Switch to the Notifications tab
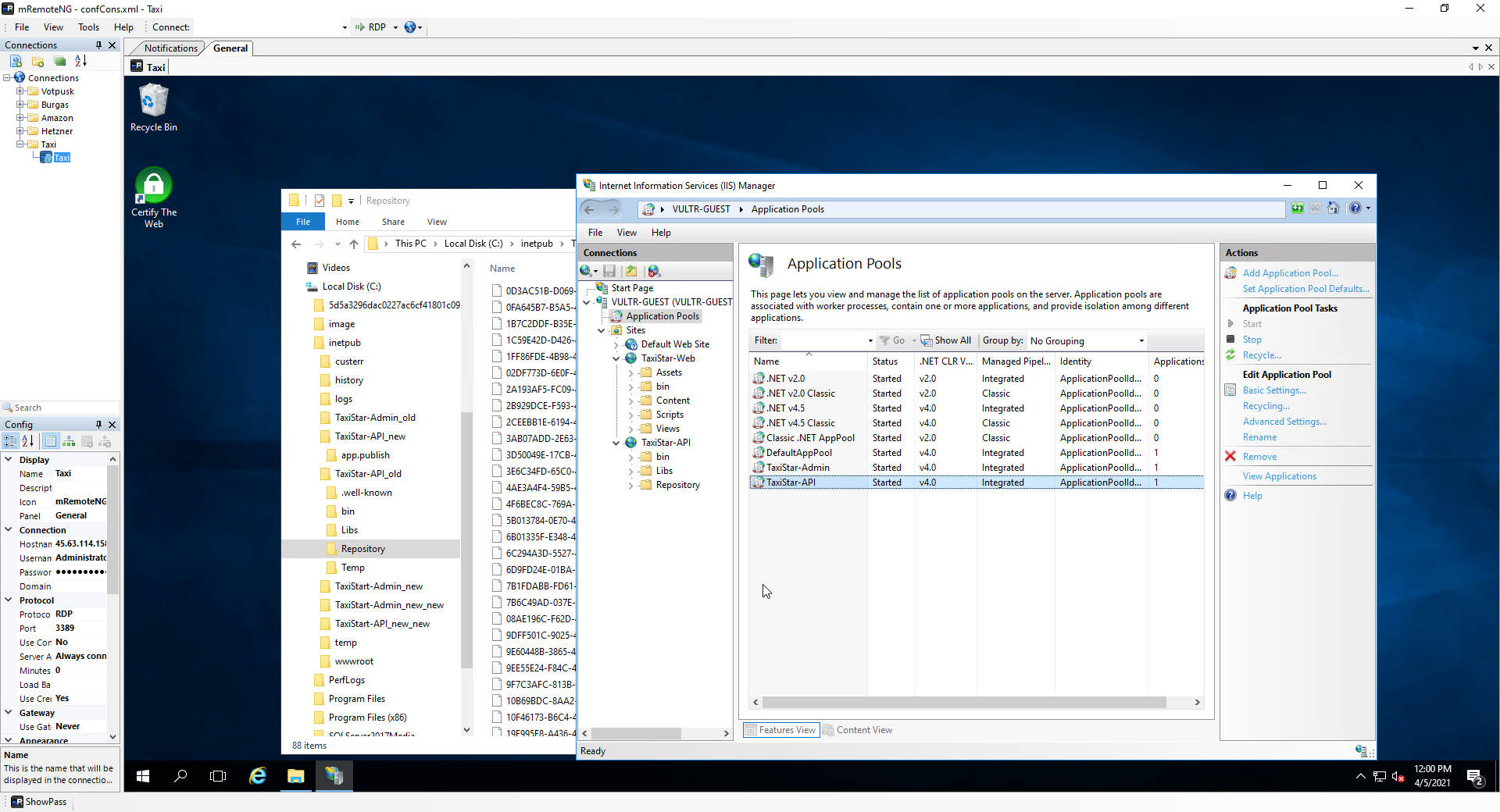This screenshot has width=1500, height=812. 170,48
